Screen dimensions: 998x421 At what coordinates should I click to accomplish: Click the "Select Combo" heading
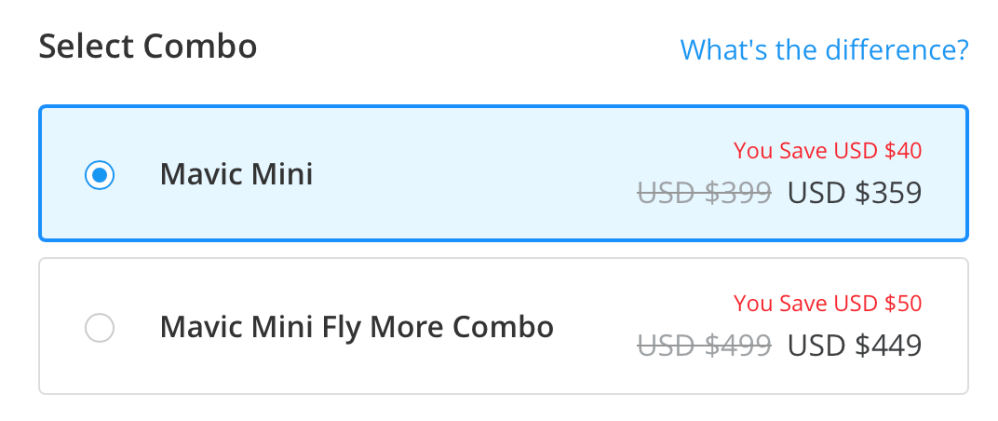[147, 46]
